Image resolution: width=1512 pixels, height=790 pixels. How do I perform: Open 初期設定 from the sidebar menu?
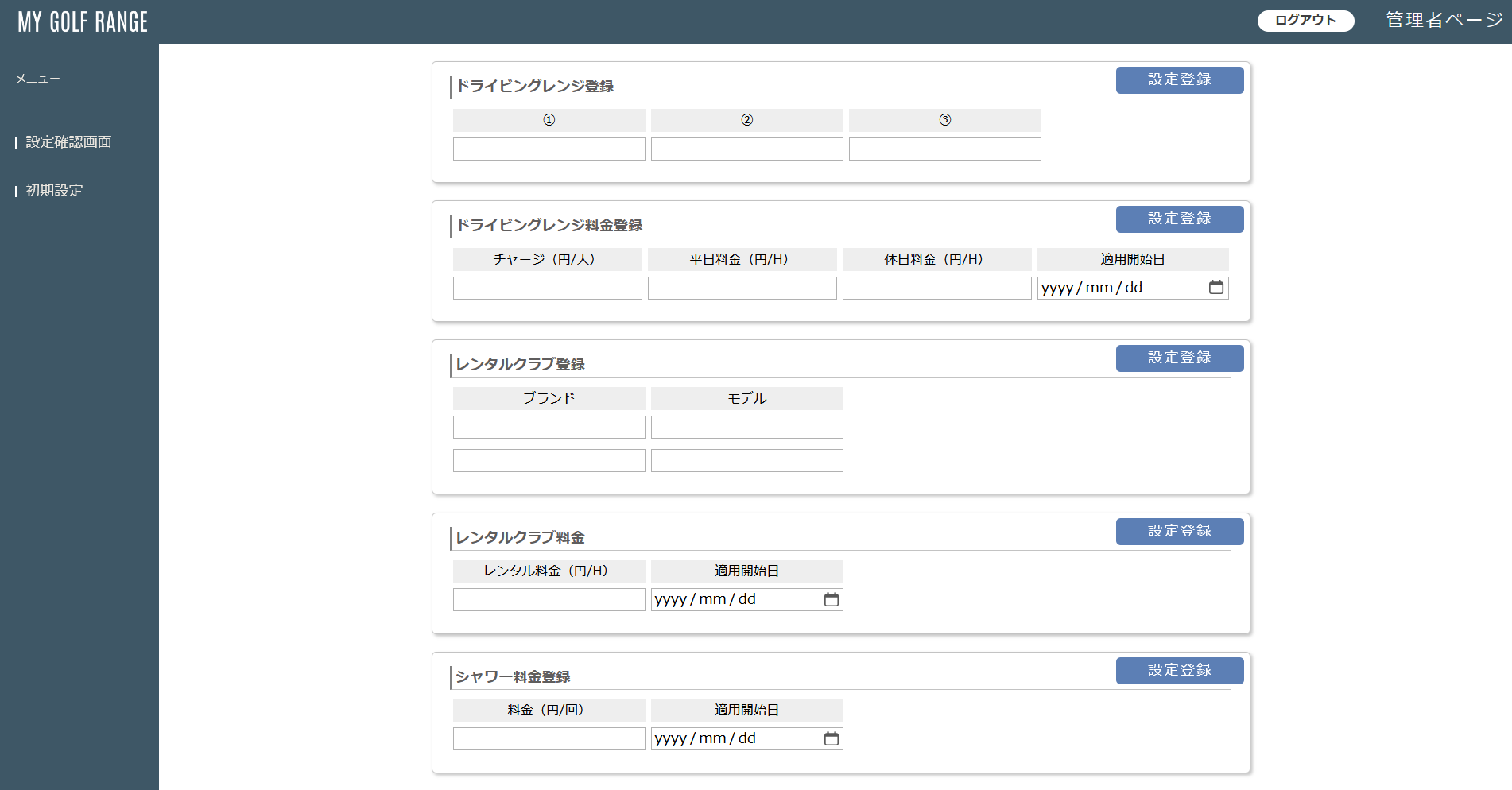coord(54,191)
